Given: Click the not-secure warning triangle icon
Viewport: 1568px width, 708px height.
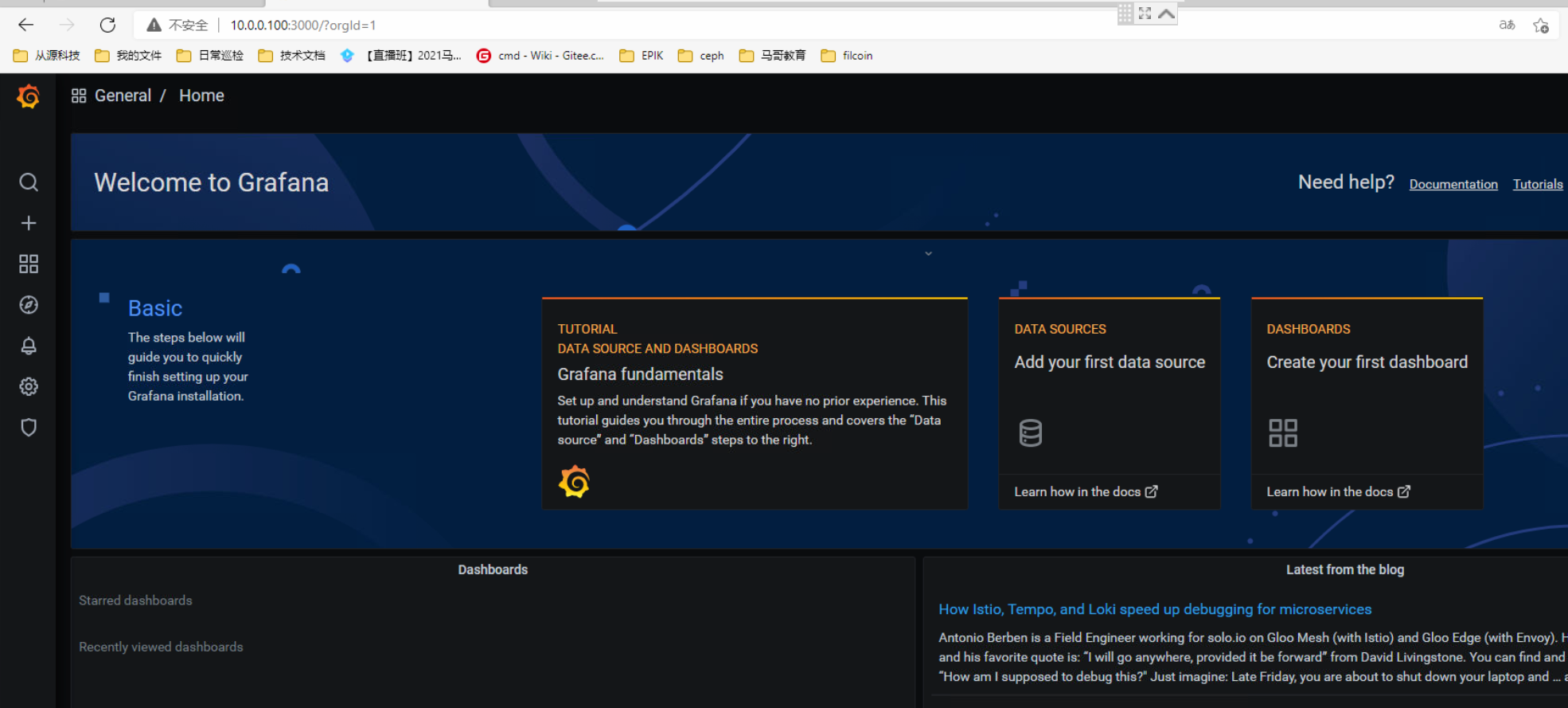Looking at the screenshot, I should coord(154,25).
